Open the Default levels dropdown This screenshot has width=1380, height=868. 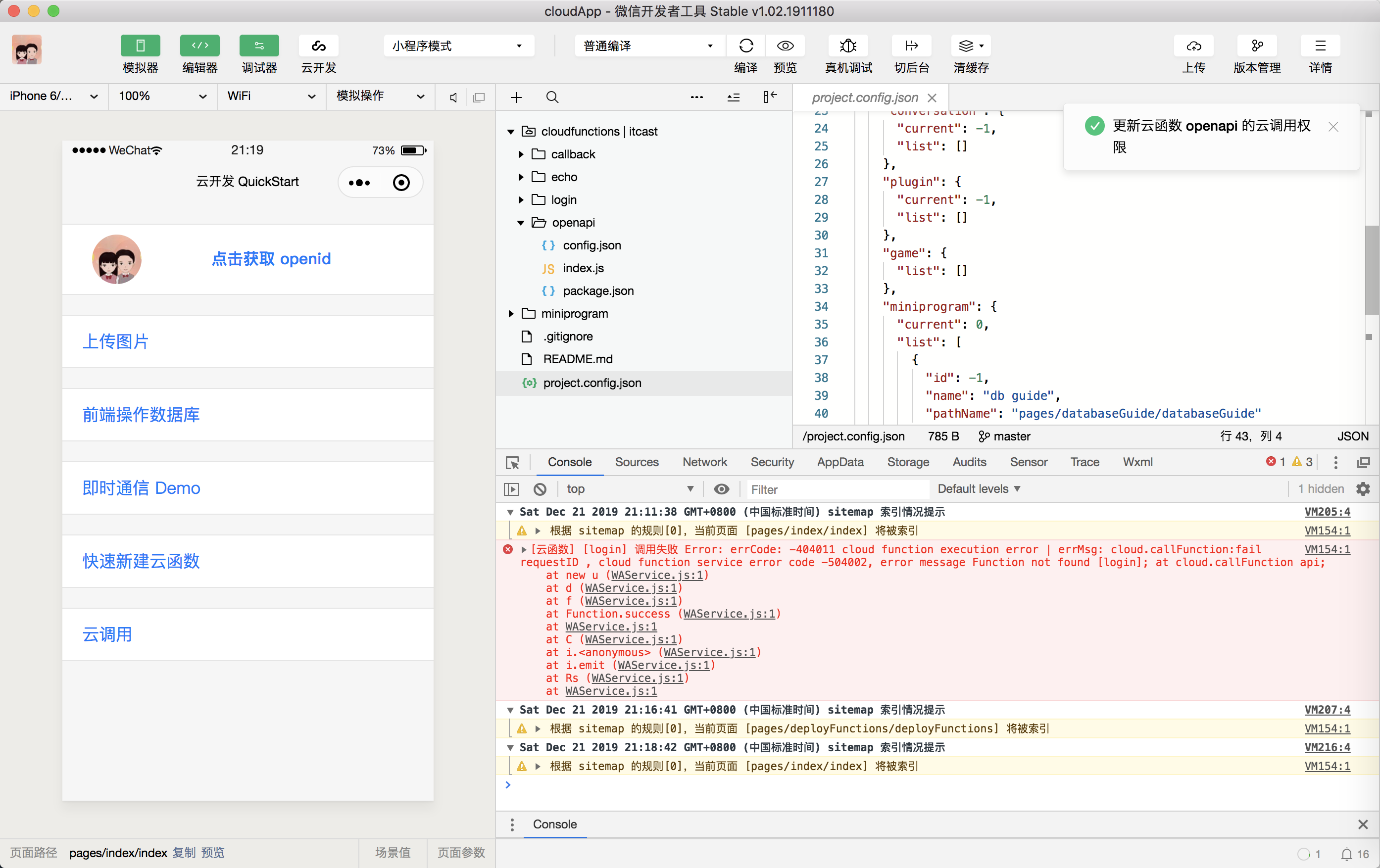coord(979,489)
